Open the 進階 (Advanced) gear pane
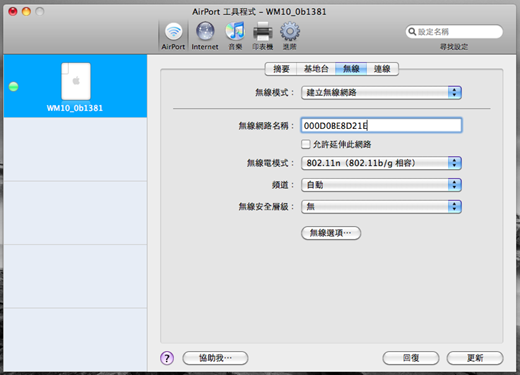Screen dimensions: 520x375 click(x=289, y=36)
